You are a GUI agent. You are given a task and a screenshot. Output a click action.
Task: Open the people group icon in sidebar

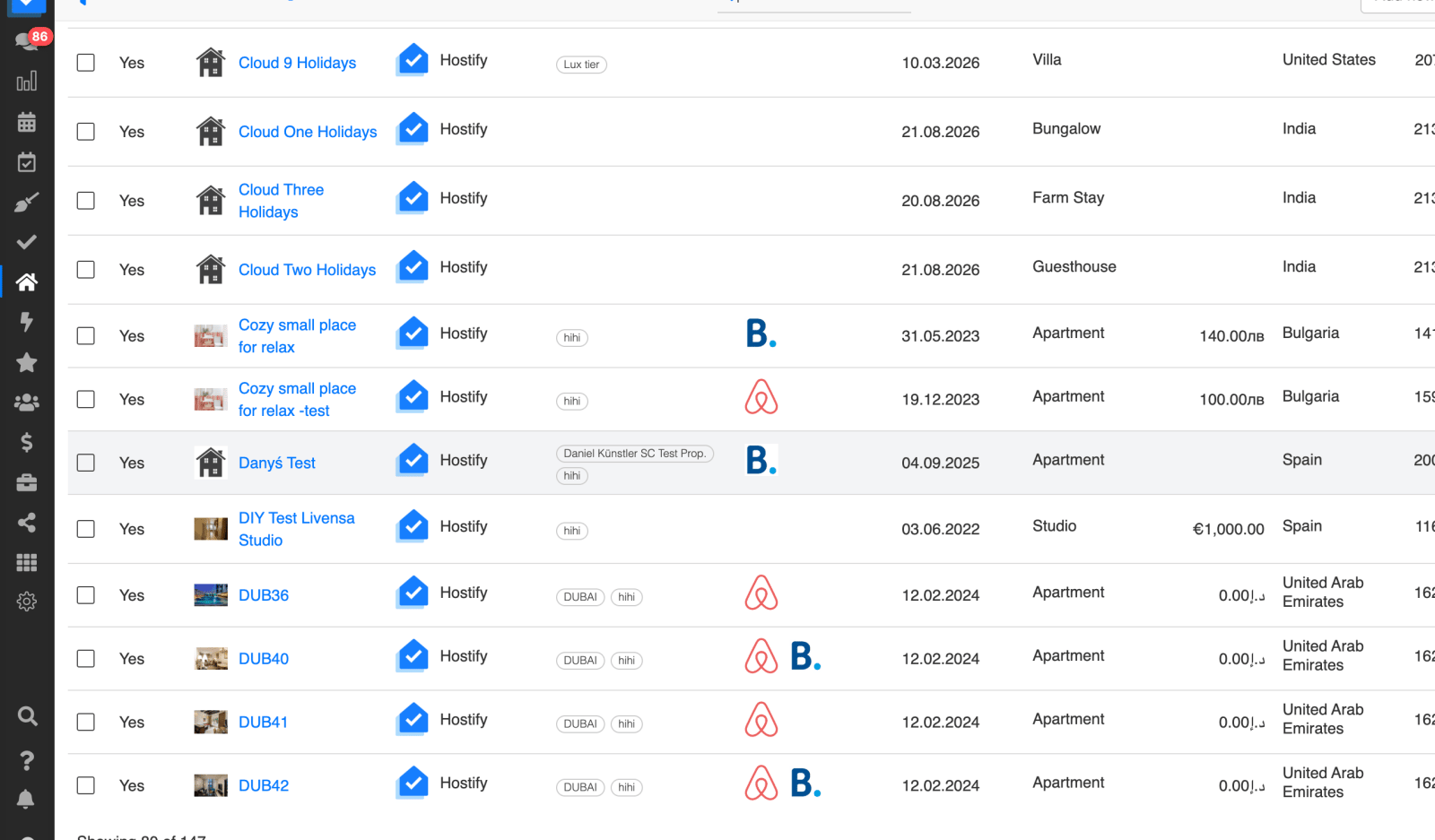27,403
